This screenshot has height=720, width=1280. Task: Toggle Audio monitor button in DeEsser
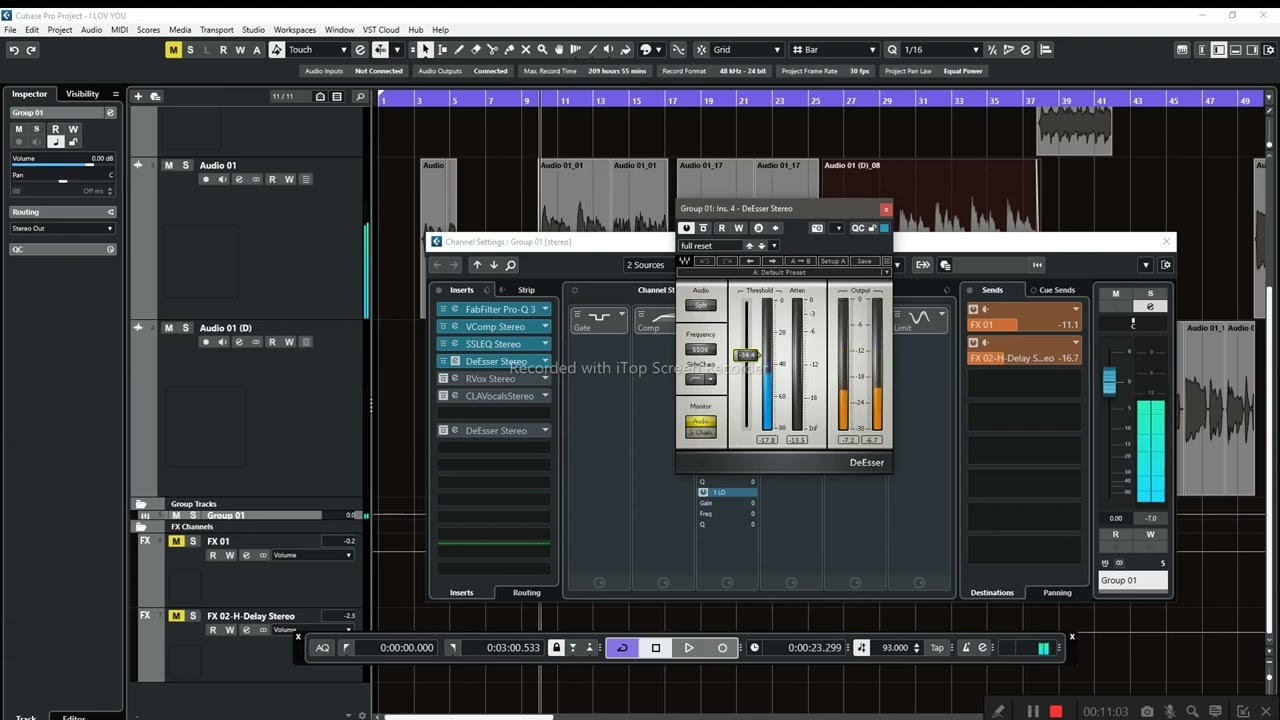click(701, 421)
